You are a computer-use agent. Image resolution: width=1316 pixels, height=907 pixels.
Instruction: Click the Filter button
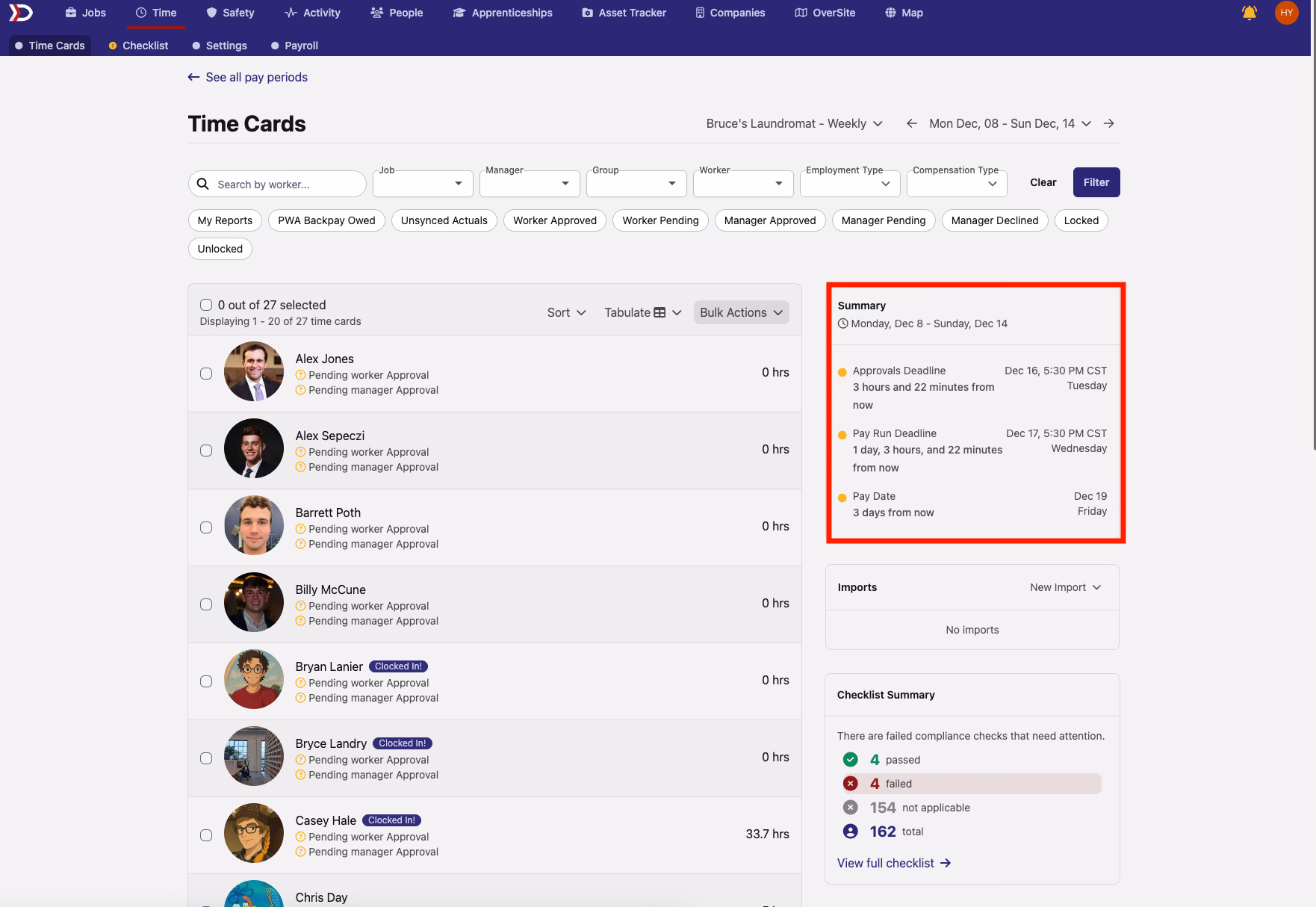(1096, 182)
